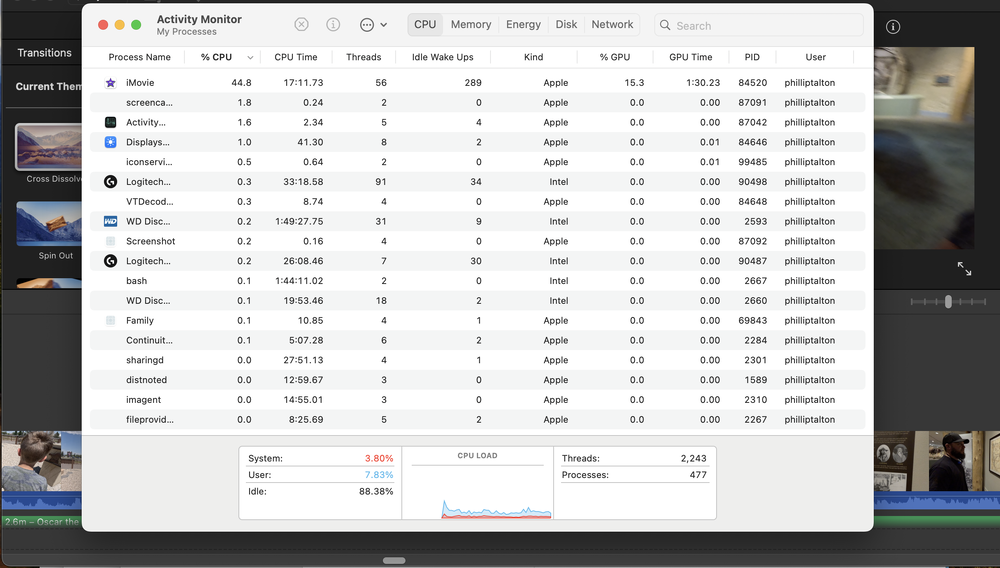
Task: Select the WD Disc... row with PID 2660
Action: 477,300
